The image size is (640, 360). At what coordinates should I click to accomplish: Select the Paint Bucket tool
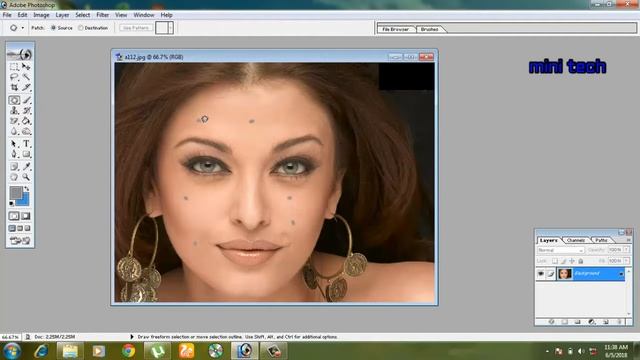tap(26, 121)
